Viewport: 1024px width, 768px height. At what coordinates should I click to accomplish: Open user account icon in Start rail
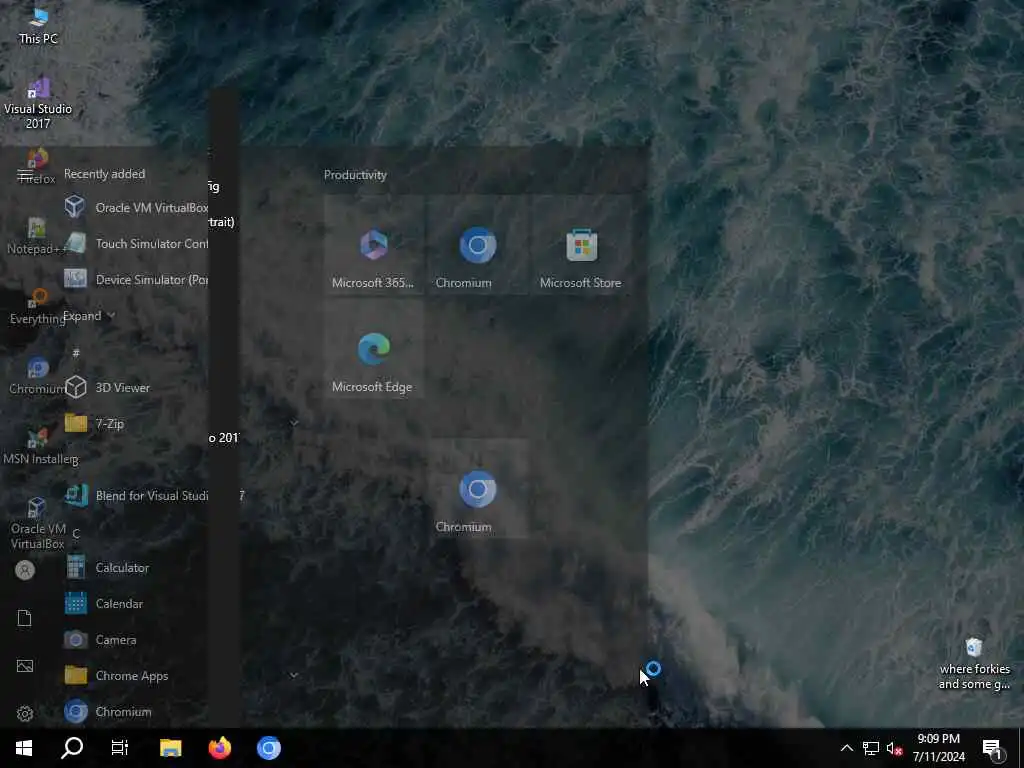click(x=25, y=570)
